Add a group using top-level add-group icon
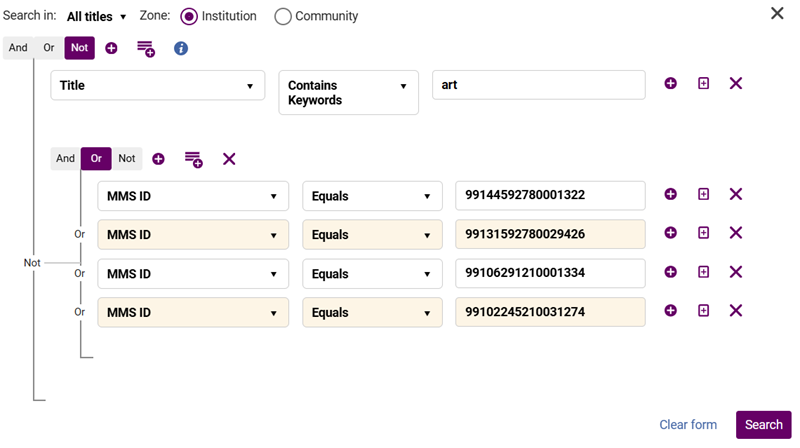The image size is (800, 448). pyautogui.click(x=146, y=49)
